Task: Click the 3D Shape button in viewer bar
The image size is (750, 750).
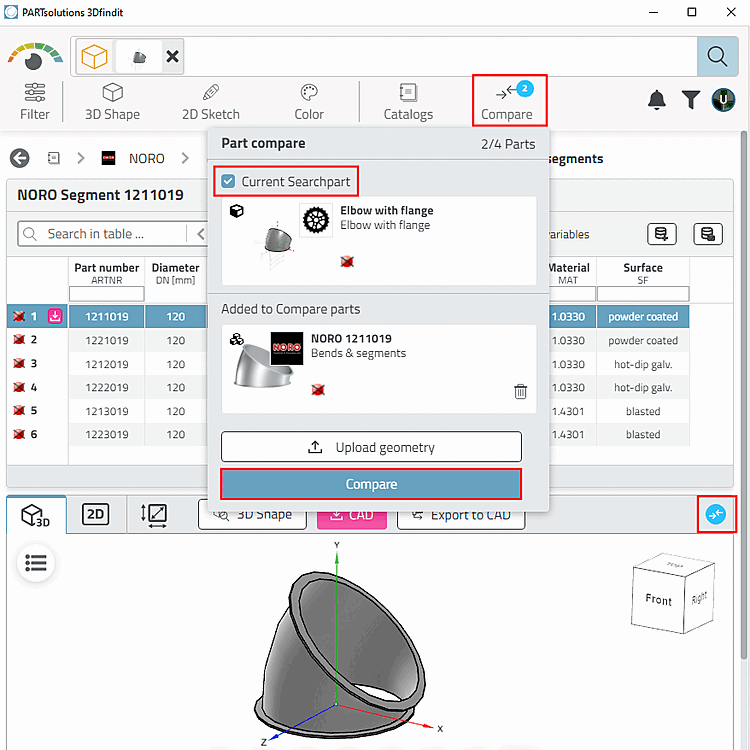Action: coord(252,515)
